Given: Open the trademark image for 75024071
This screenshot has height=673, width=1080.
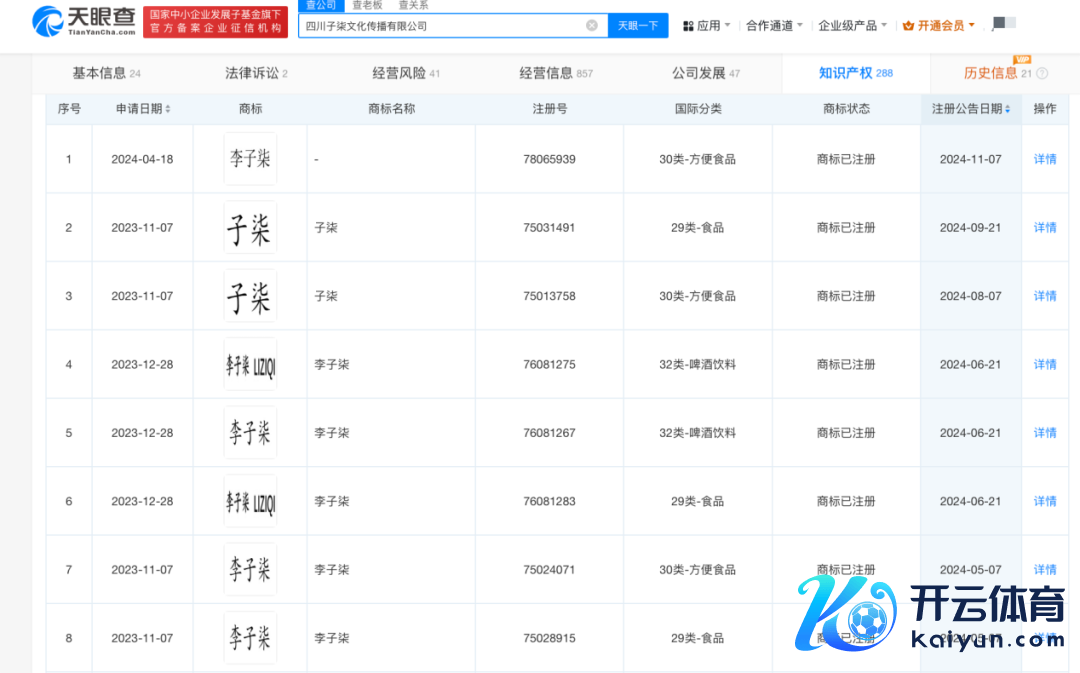Looking at the screenshot, I should tap(250, 570).
